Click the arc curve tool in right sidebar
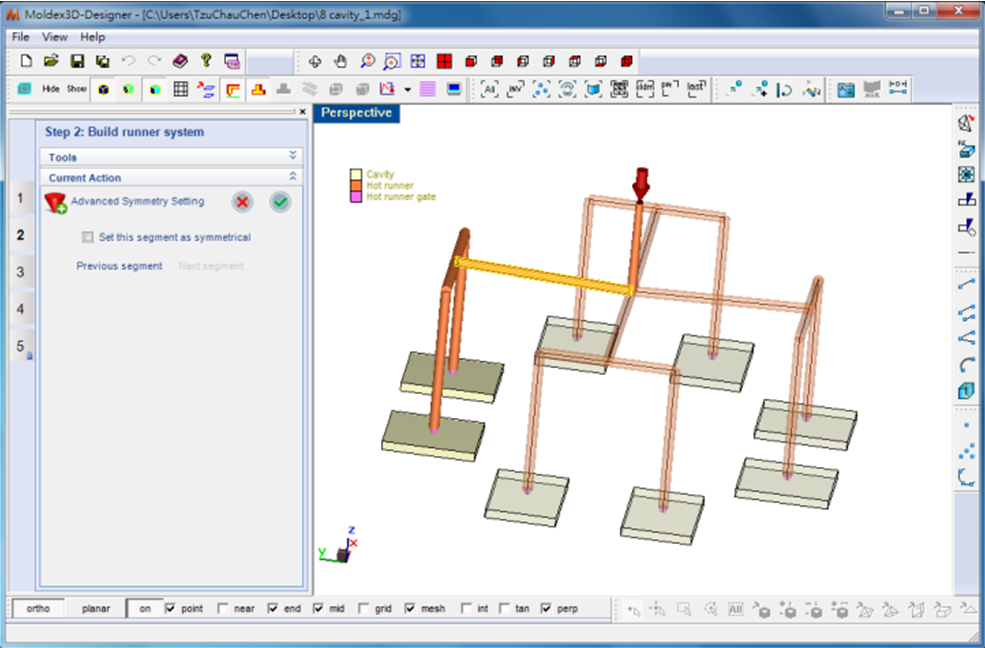This screenshot has width=985, height=648. [x=966, y=365]
